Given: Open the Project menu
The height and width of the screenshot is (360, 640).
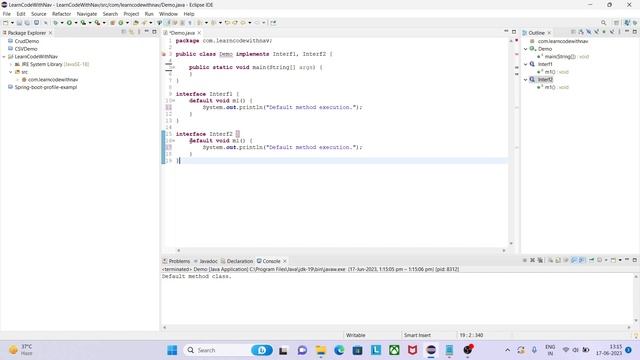Looking at the screenshot, I should pos(131,14).
